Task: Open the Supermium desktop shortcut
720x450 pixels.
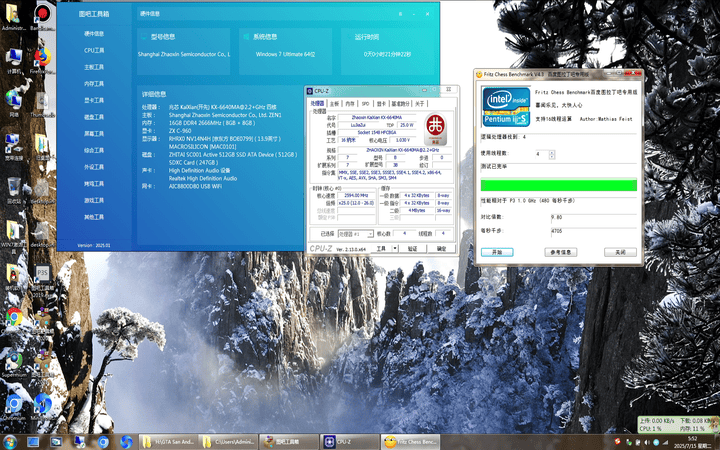Action: (14, 363)
